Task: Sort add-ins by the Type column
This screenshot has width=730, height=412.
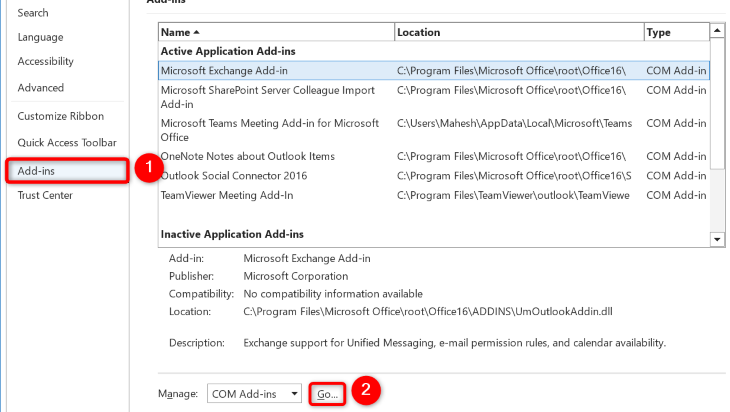Action: pos(677,32)
